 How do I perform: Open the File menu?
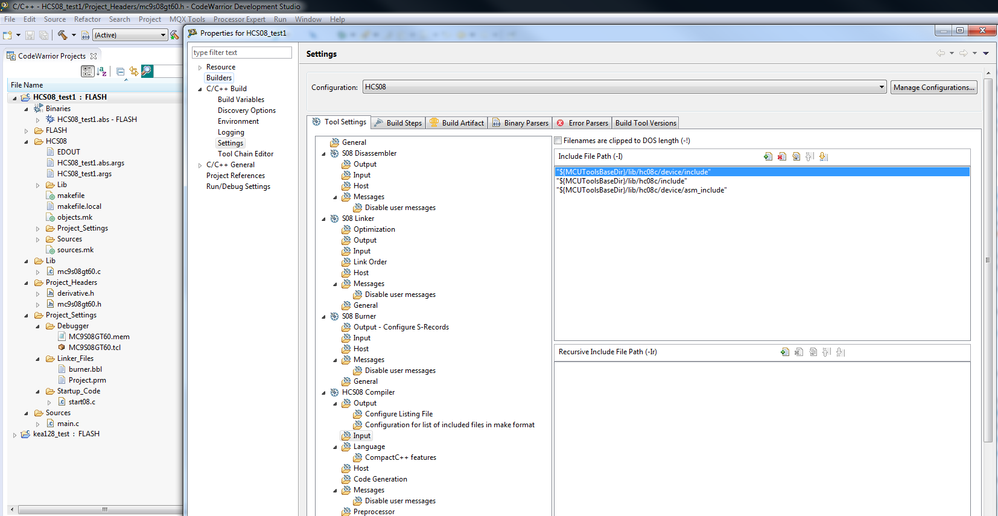tap(10, 19)
